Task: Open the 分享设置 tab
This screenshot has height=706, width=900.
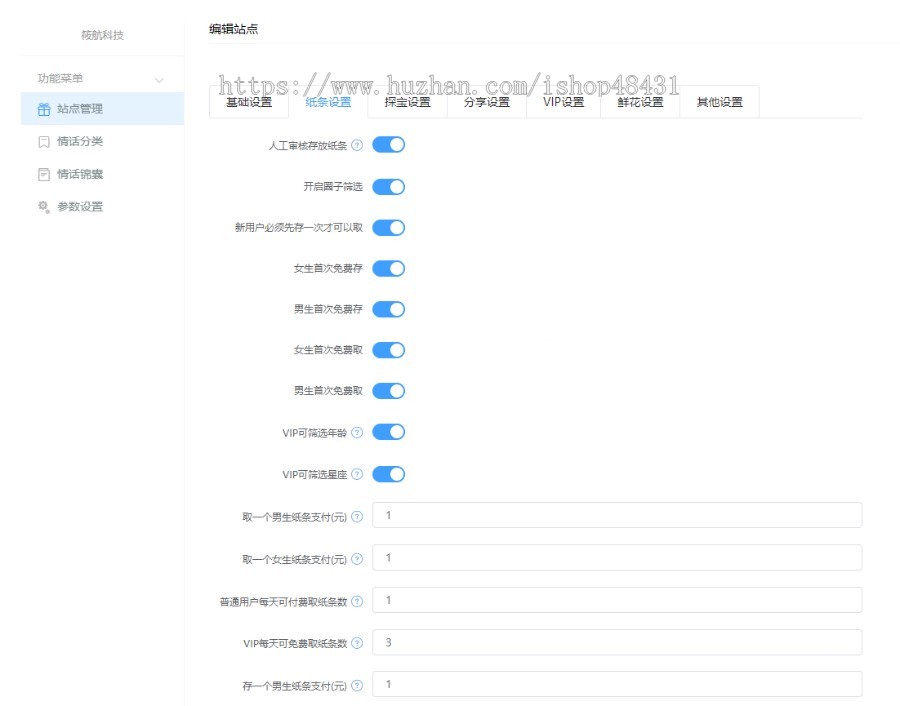Action: 486,102
